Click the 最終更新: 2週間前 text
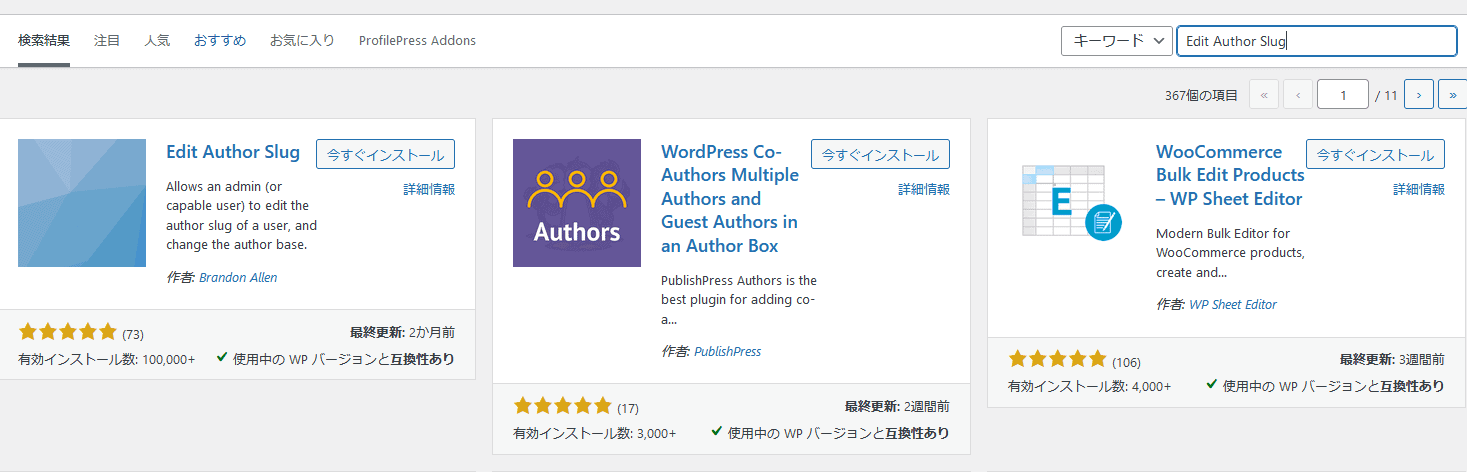Screen dimensions: 1467x472 click(x=897, y=407)
